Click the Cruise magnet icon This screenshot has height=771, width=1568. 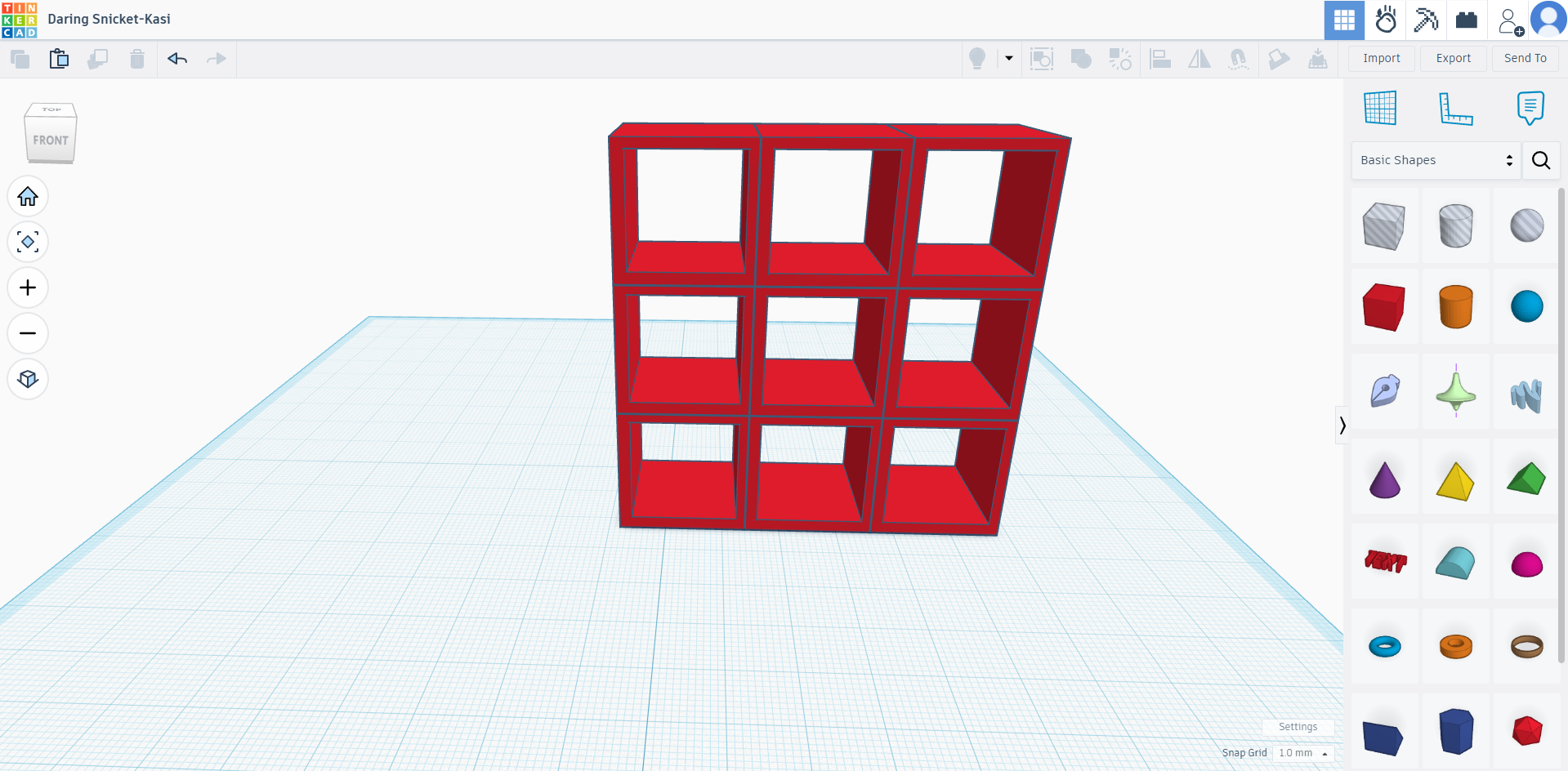tap(1239, 59)
